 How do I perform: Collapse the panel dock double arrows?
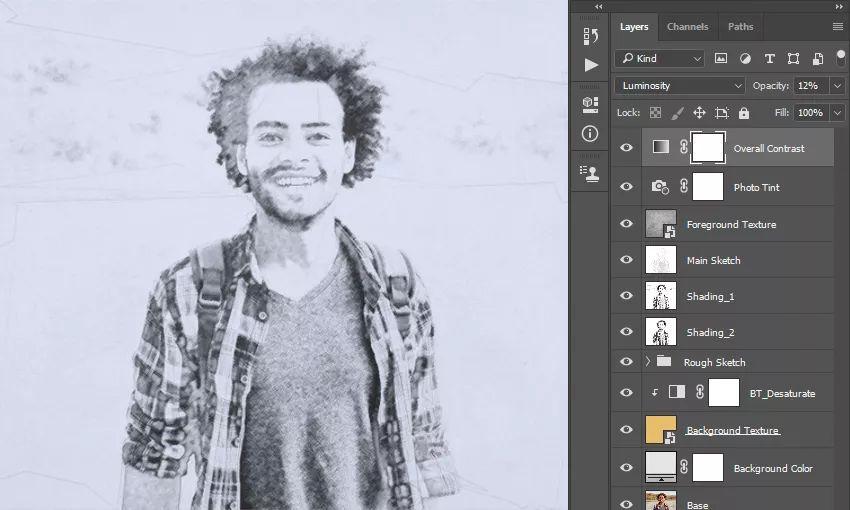pos(598,7)
